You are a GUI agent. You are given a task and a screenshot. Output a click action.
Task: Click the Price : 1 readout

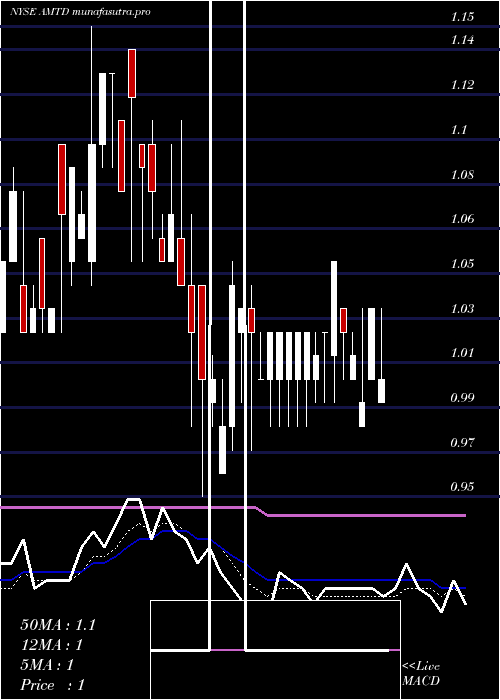(52, 685)
